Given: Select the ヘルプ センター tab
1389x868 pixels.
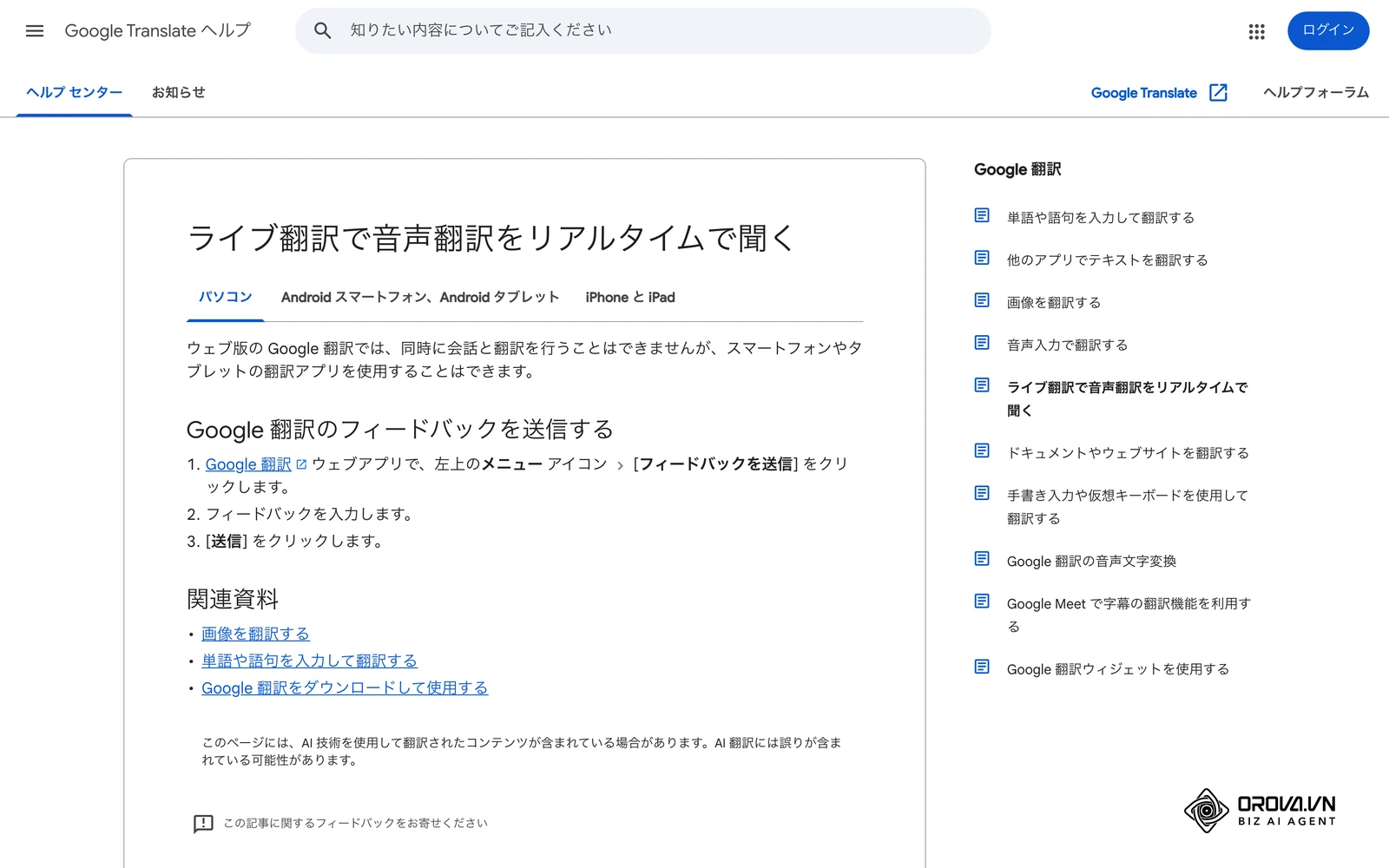Looking at the screenshot, I should [74, 92].
